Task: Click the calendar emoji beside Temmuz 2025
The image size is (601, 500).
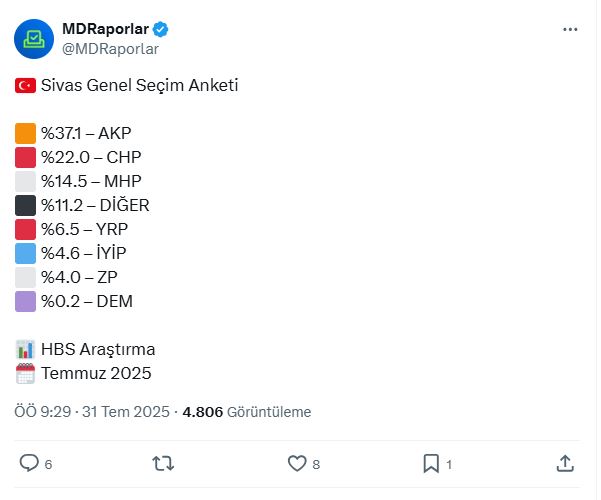Action: pyautogui.click(x=25, y=373)
